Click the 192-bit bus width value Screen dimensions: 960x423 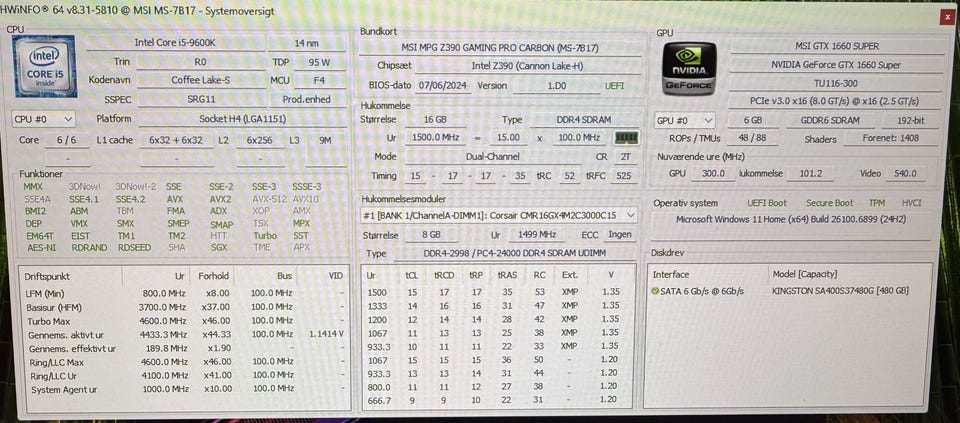click(911, 121)
